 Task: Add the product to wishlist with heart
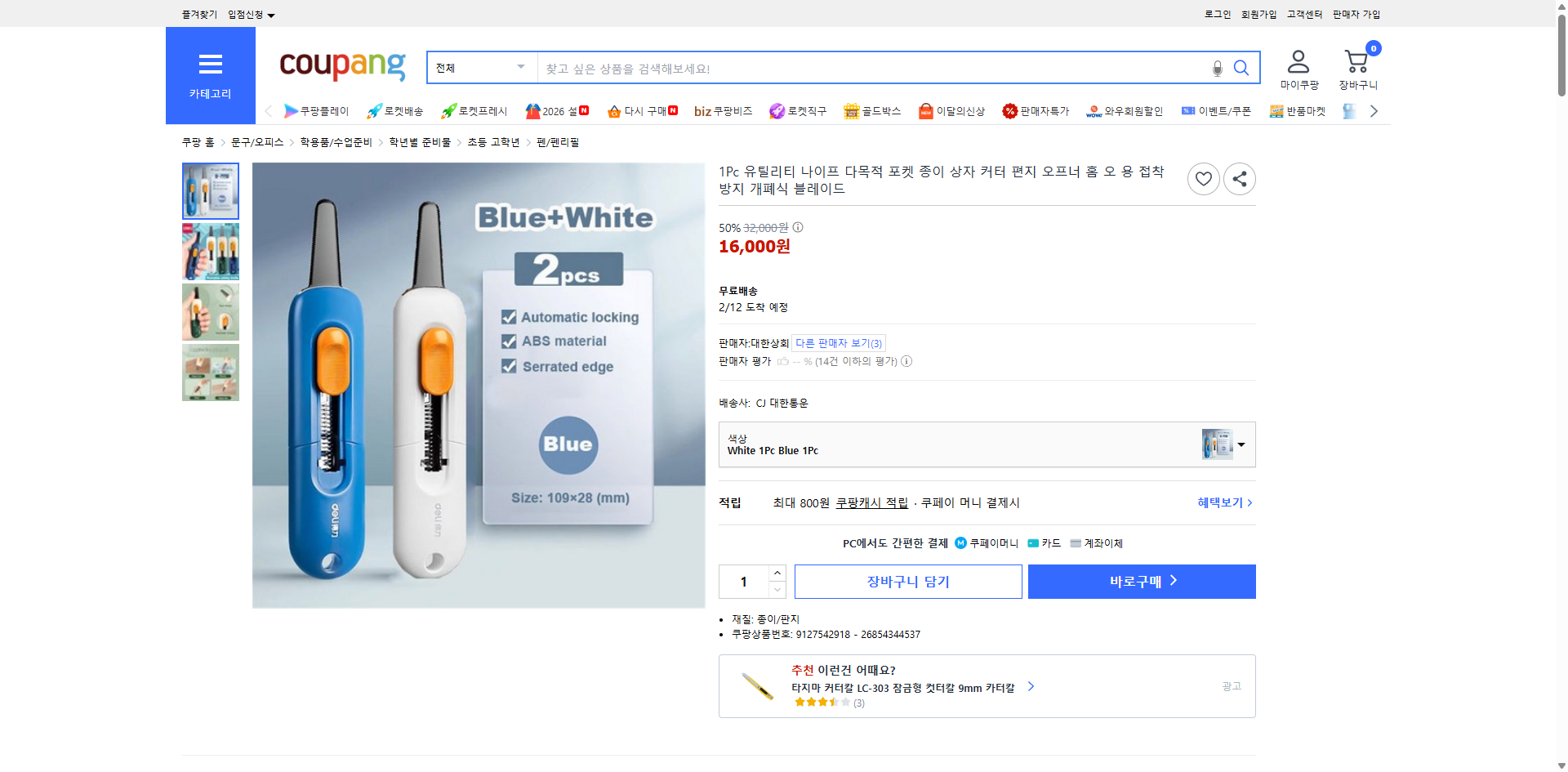pos(1203,179)
